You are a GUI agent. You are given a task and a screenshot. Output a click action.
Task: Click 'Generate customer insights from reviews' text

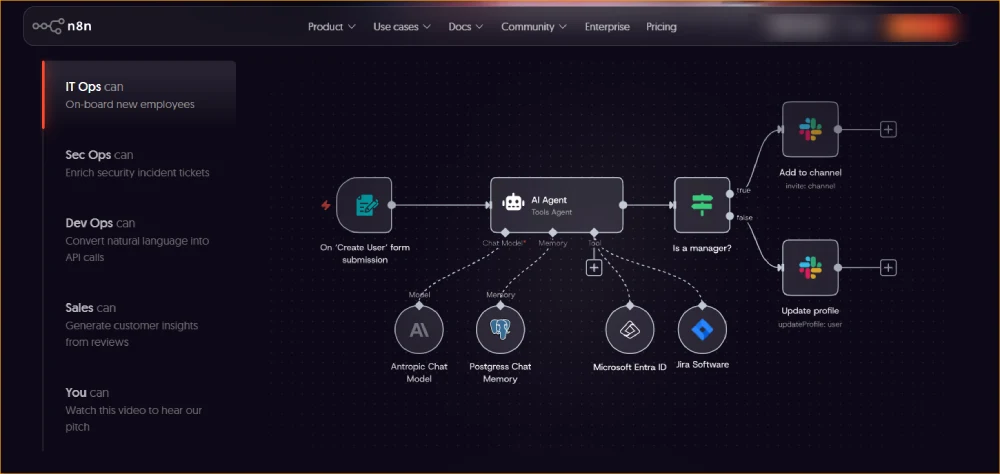[132, 334]
